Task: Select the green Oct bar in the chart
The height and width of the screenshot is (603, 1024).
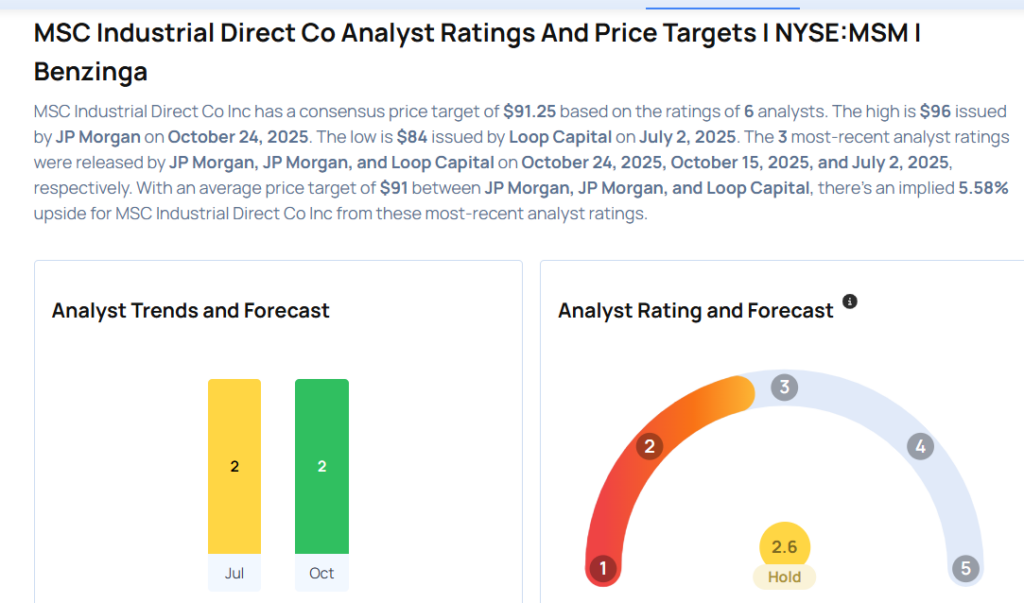Action: (x=321, y=465)
